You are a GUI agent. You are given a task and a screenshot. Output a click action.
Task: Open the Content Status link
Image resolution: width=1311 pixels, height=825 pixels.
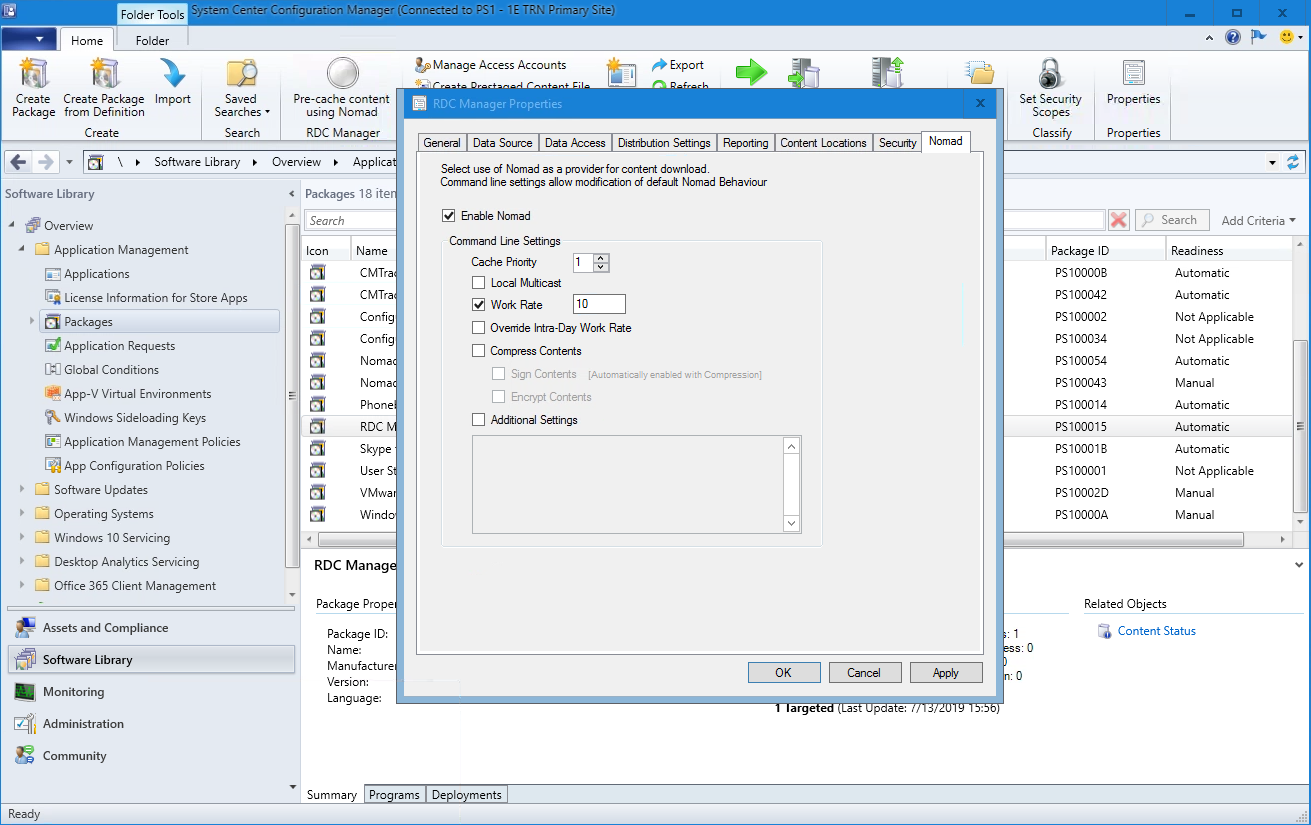(1156, 631)
